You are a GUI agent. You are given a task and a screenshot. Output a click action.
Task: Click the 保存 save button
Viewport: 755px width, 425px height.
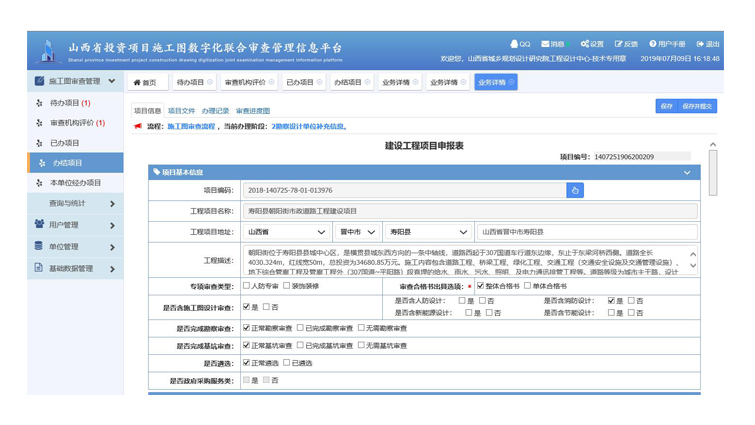coord(667,106)
